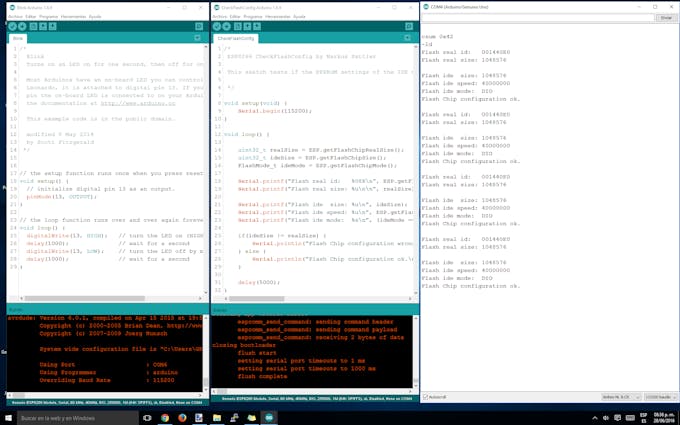Viewport: 680px width, 425px height.
Task: Open Programa menu in Blink window
Action: (49, 16)
